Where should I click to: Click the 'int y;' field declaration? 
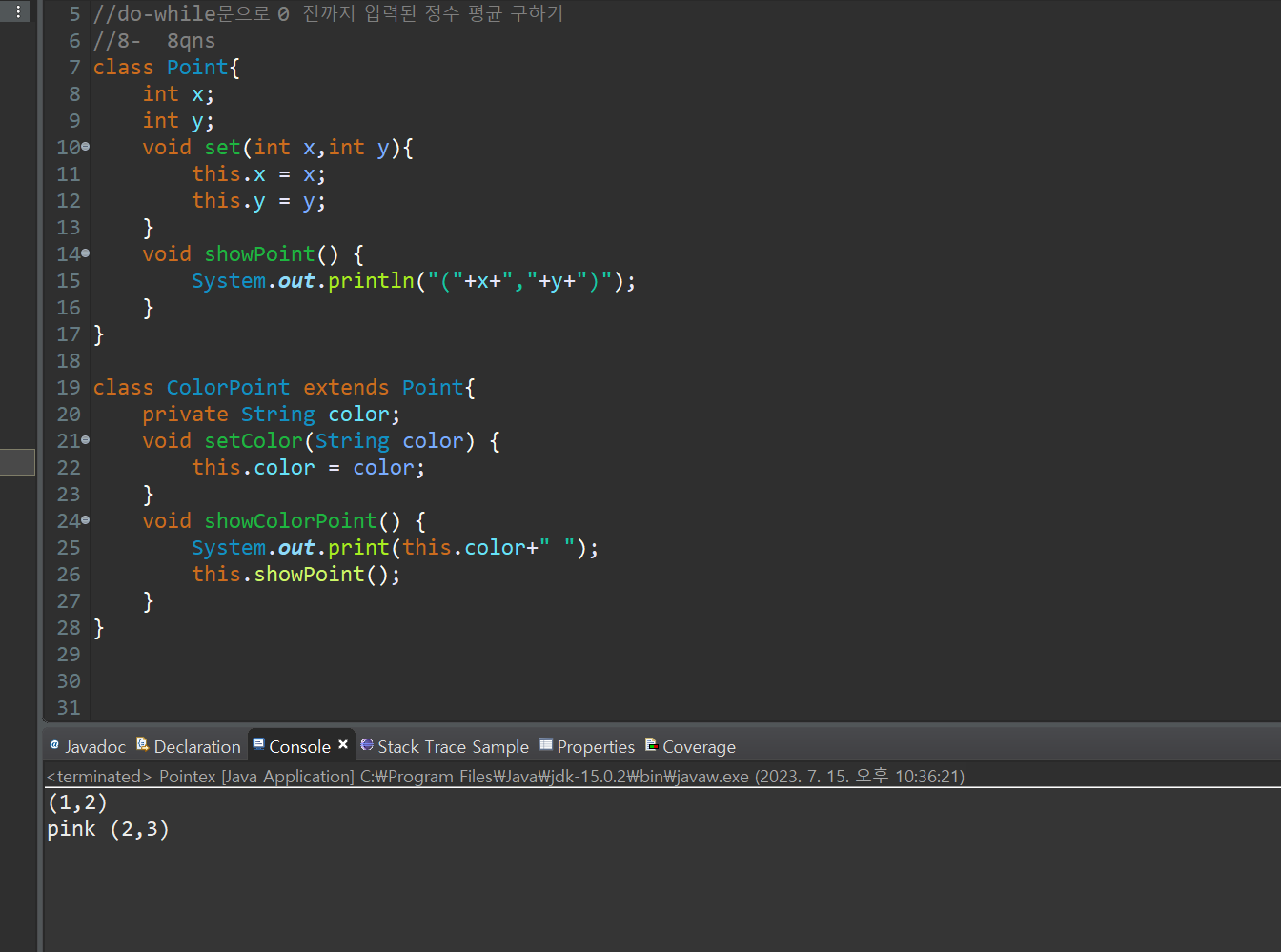coord(178,121)
